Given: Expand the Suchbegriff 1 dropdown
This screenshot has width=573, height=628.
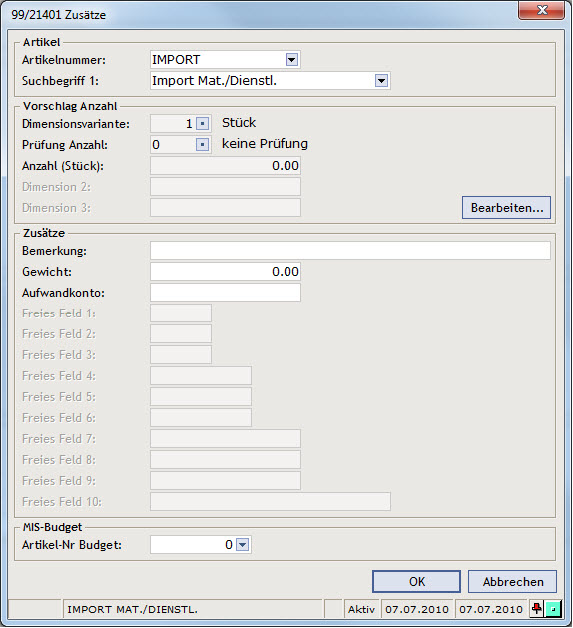Looking at the screenshot, I should (x=381, y=81).
